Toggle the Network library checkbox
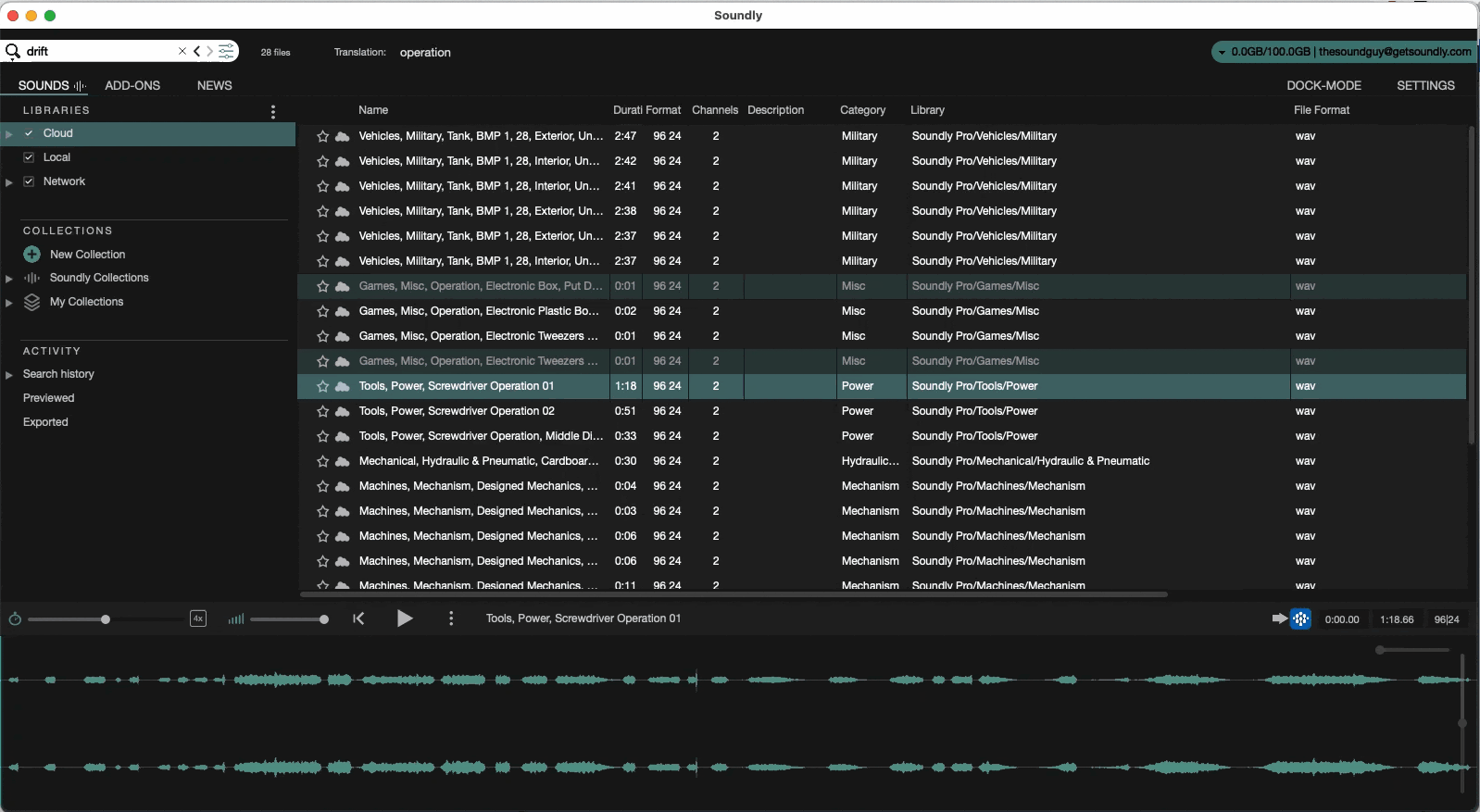The width and height of the screenshot is (1480, 812). [x=29, y=181]
